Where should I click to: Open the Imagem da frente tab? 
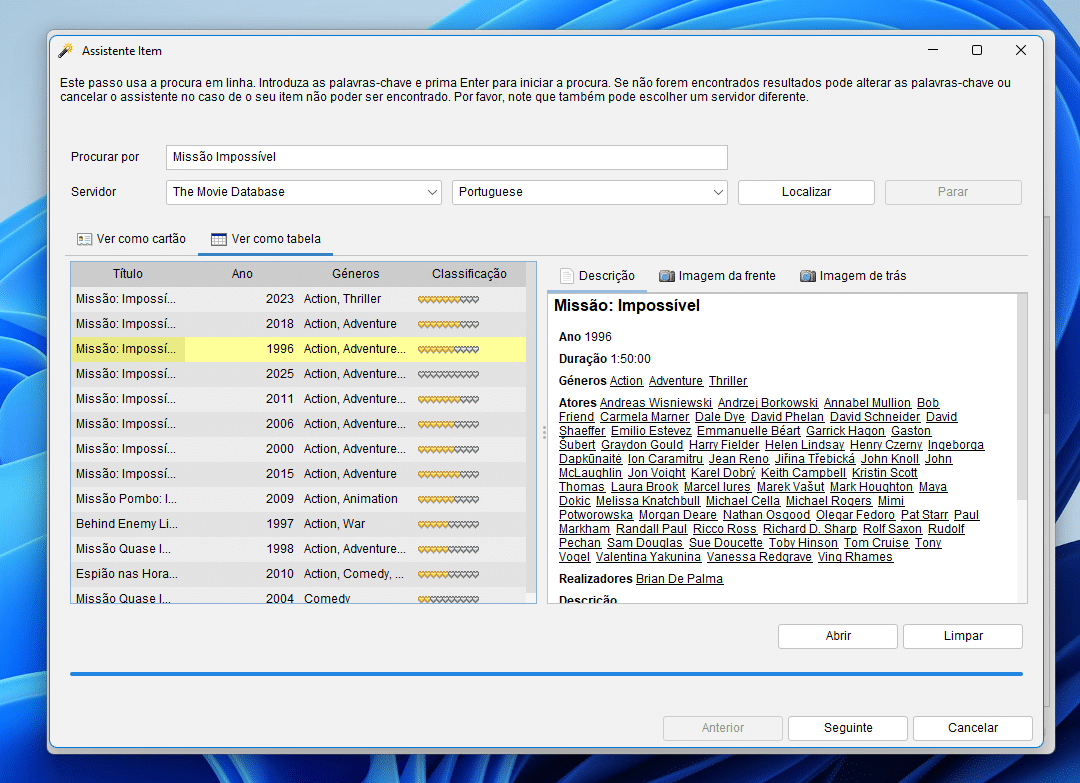(x=717, y=275)
